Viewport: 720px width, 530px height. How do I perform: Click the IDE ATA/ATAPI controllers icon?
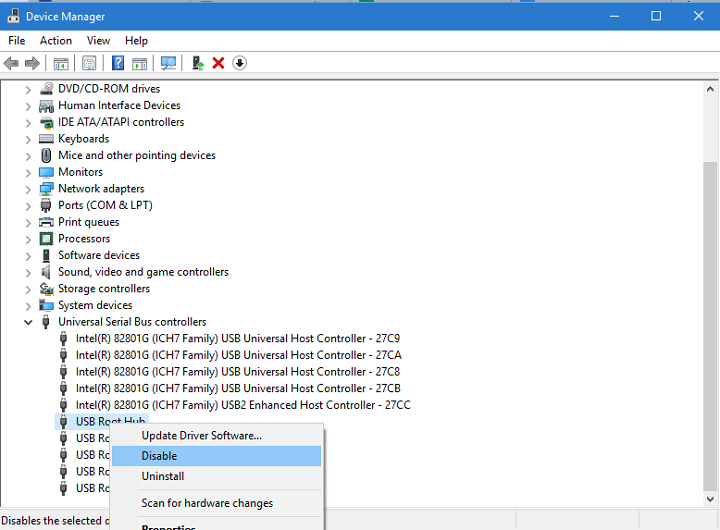coord(46,123)
